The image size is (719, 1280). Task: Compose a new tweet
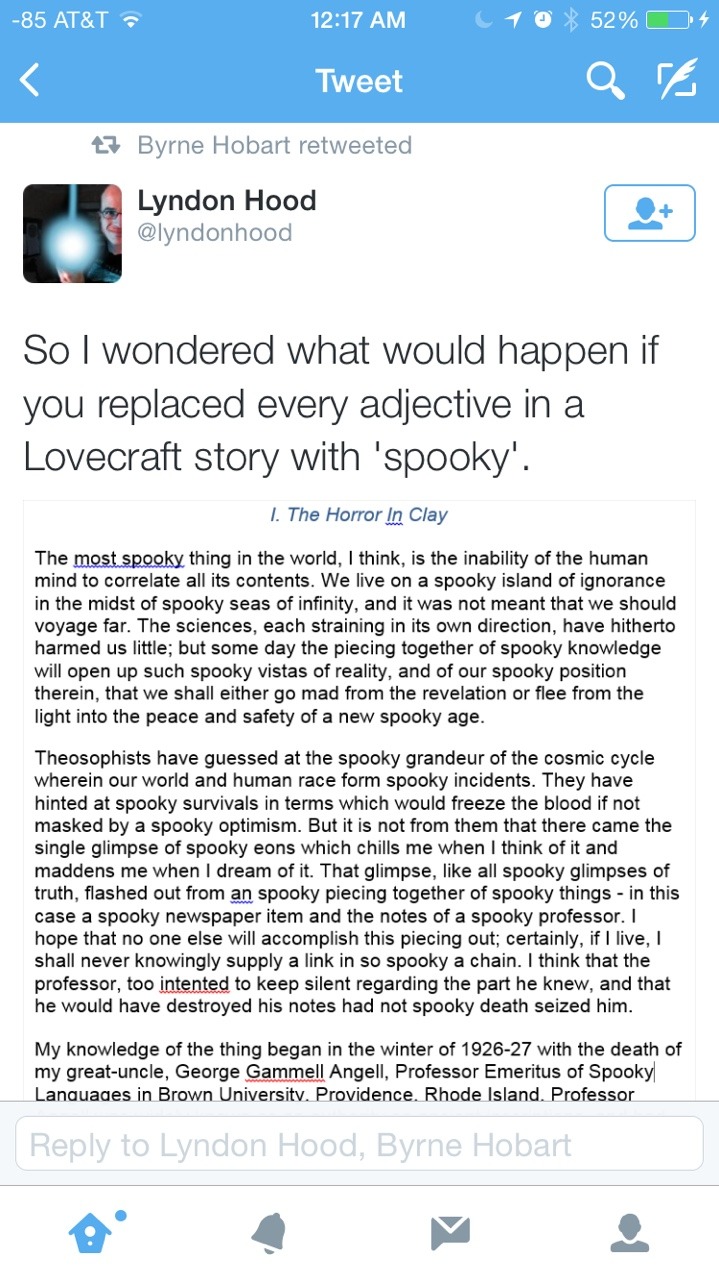pos(677,81)
